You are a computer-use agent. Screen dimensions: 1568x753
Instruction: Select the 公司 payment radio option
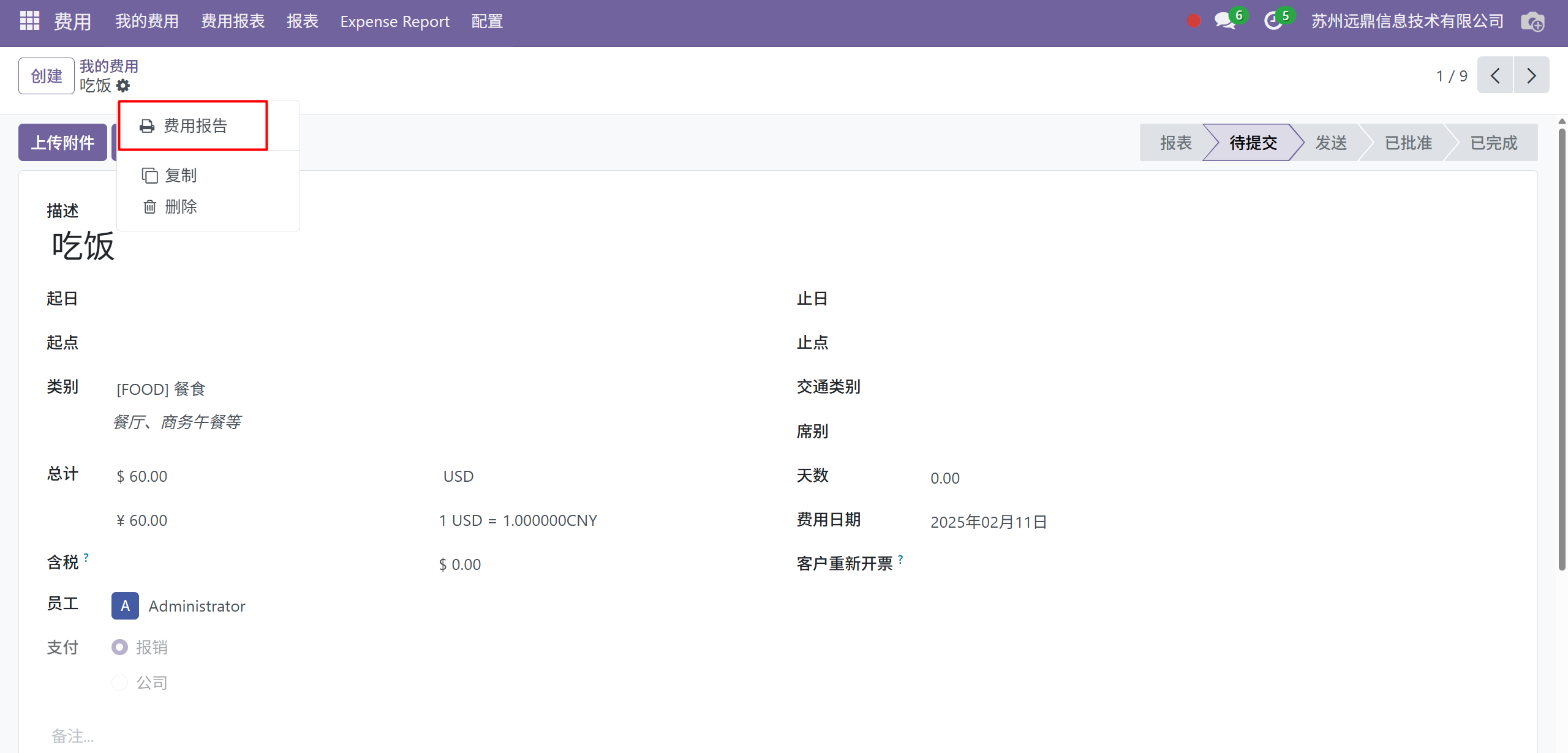(120, 683)
